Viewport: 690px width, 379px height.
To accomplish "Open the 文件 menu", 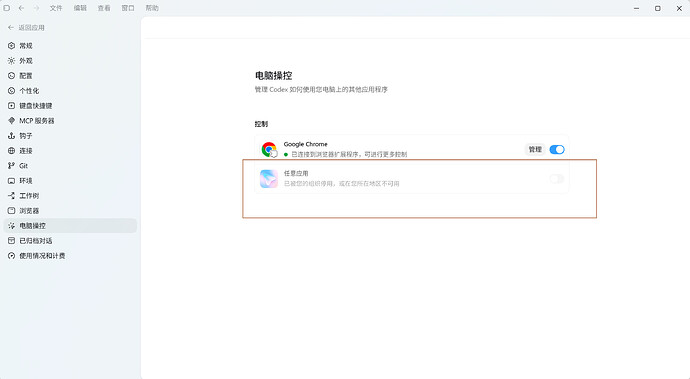I will click(x=56, y=8).
